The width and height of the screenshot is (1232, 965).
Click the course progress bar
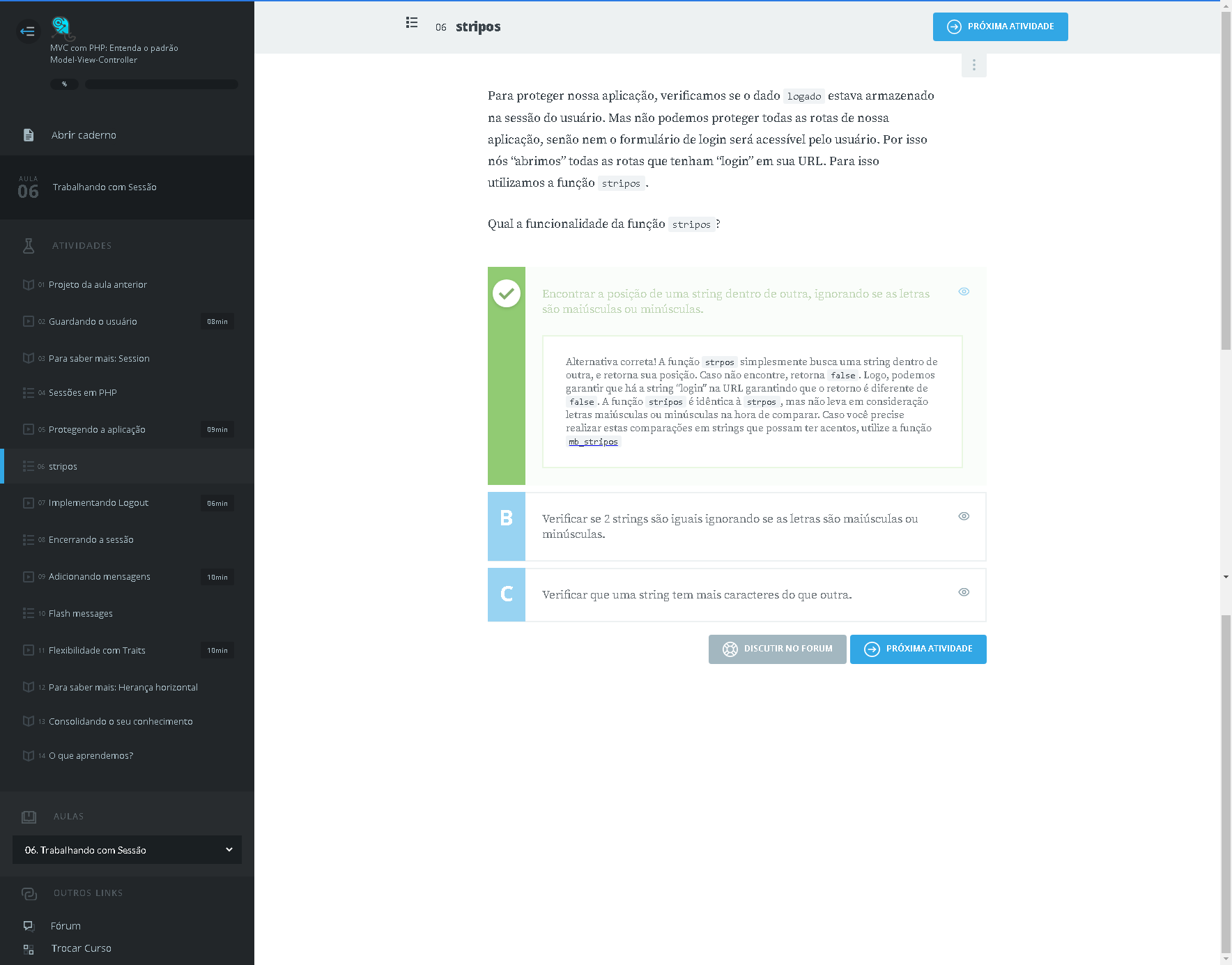[x=161, y=84]
